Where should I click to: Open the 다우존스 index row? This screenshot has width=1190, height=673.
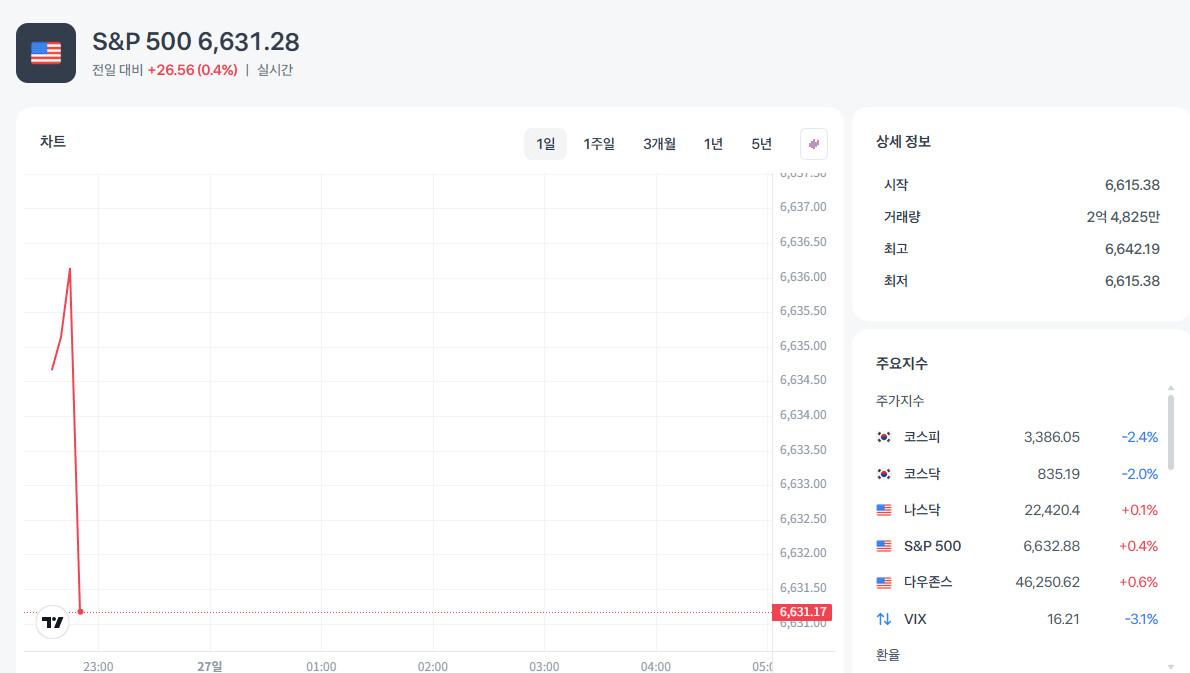click(1017, 583)
